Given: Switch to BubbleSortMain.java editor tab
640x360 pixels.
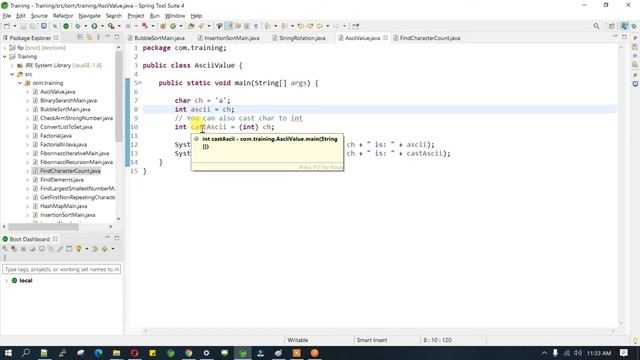Looking at the screenshot, I should tap(156, 38).
